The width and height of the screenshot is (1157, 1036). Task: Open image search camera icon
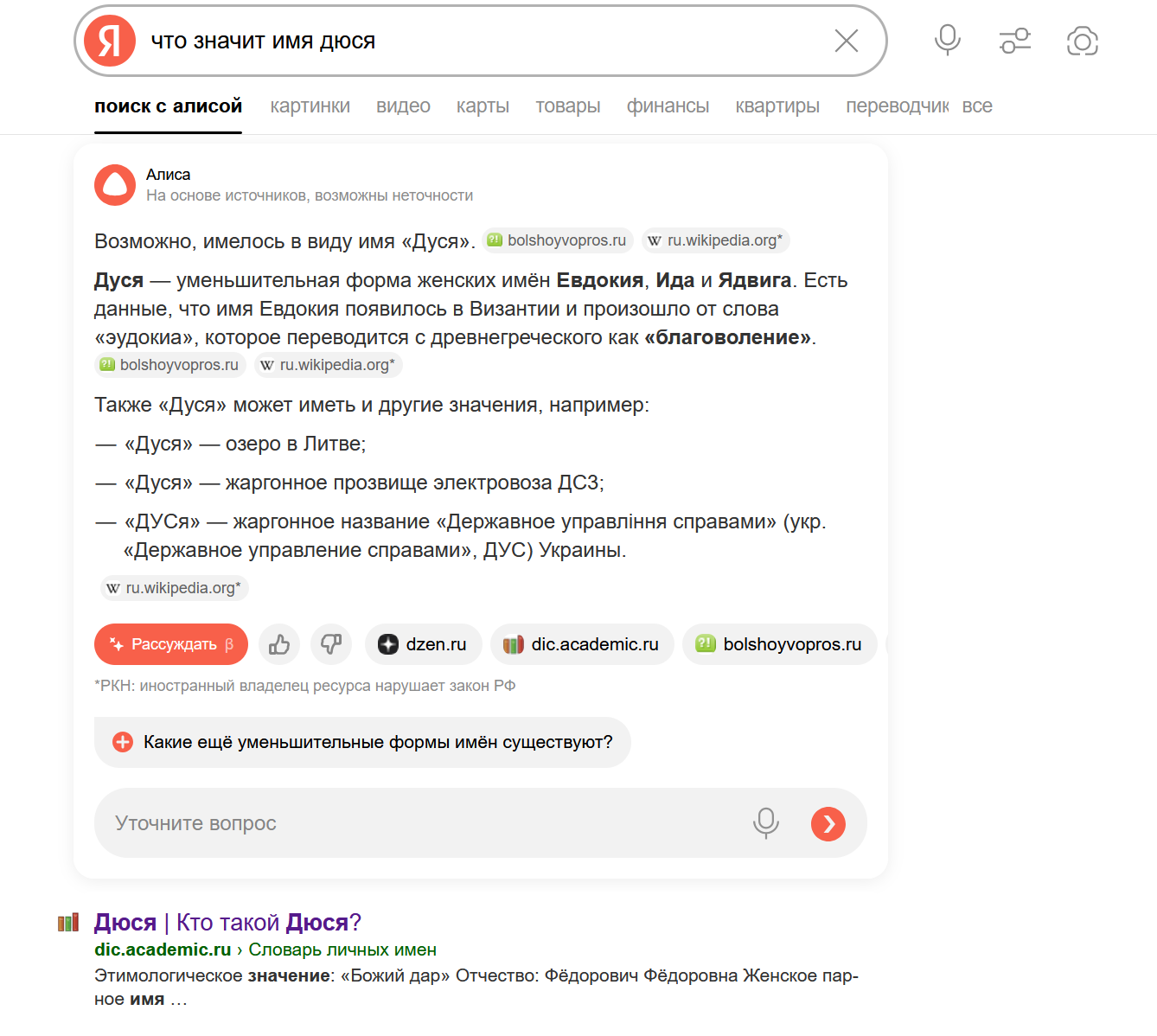1083,41
